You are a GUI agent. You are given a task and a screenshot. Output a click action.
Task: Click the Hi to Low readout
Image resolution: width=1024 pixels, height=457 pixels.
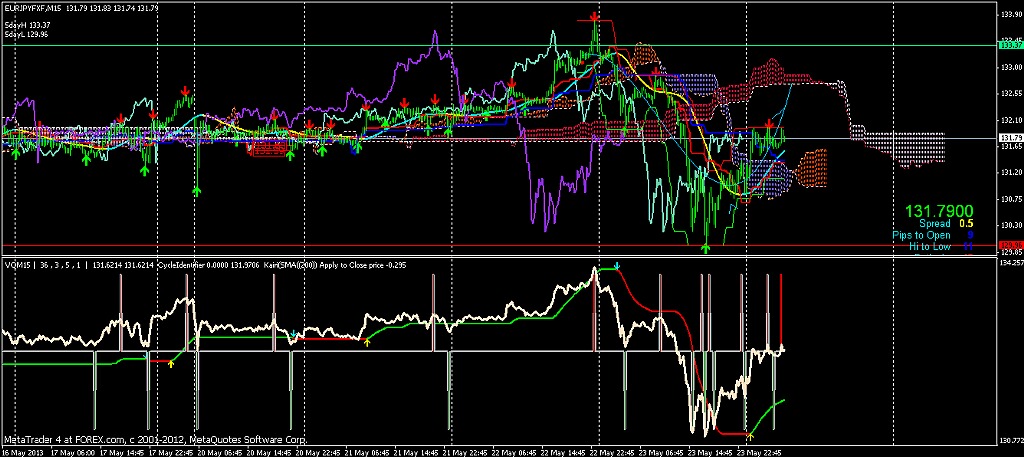coord(941,246)
